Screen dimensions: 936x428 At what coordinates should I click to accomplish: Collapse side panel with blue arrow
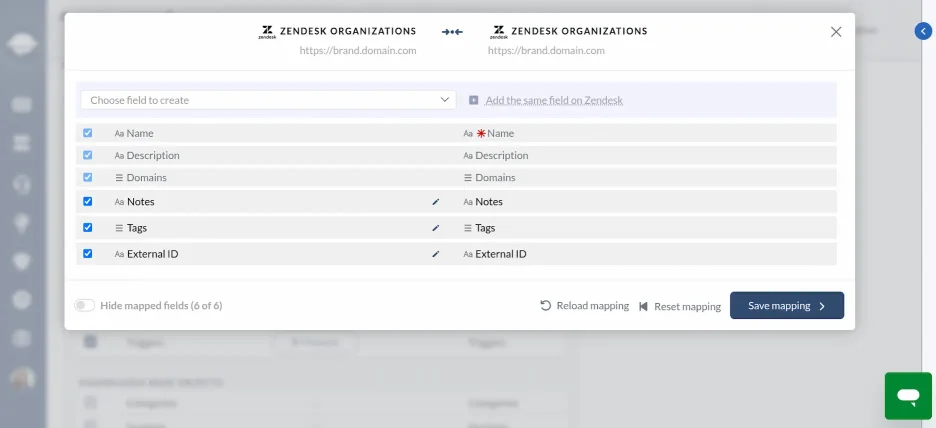923,31
